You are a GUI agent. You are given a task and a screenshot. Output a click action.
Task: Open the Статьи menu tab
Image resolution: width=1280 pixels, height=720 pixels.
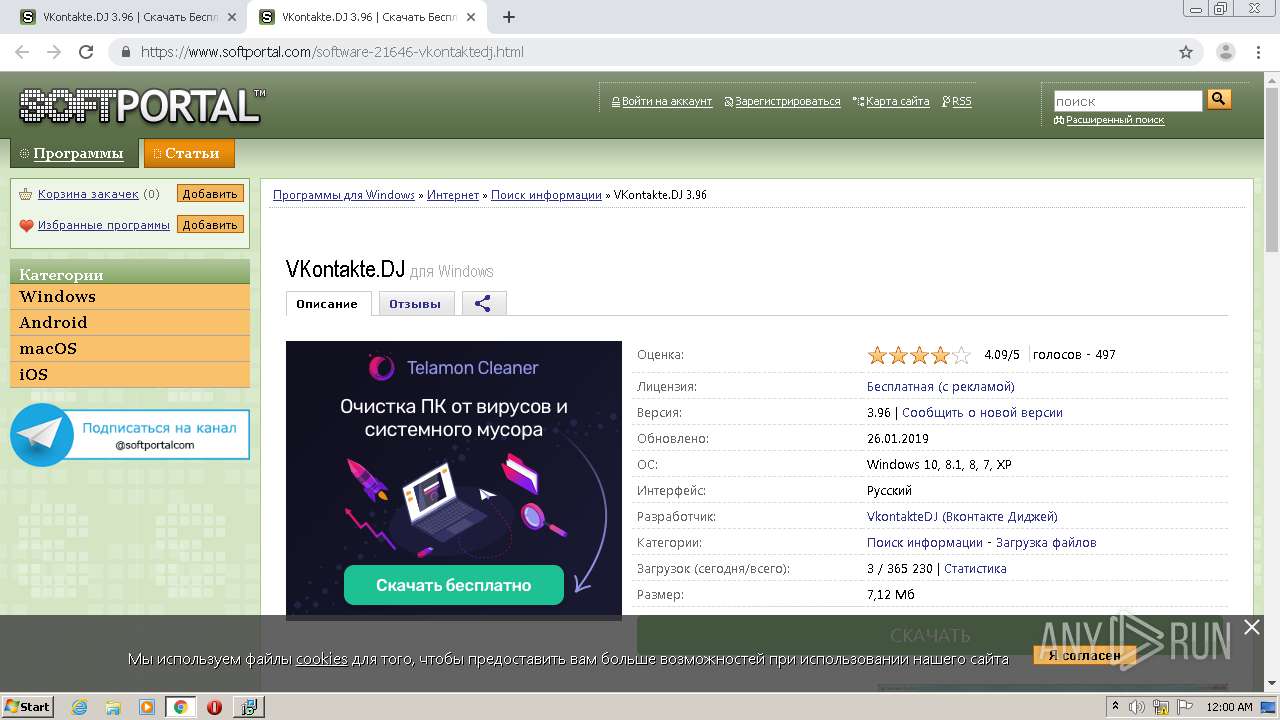[x=189, y=153]
